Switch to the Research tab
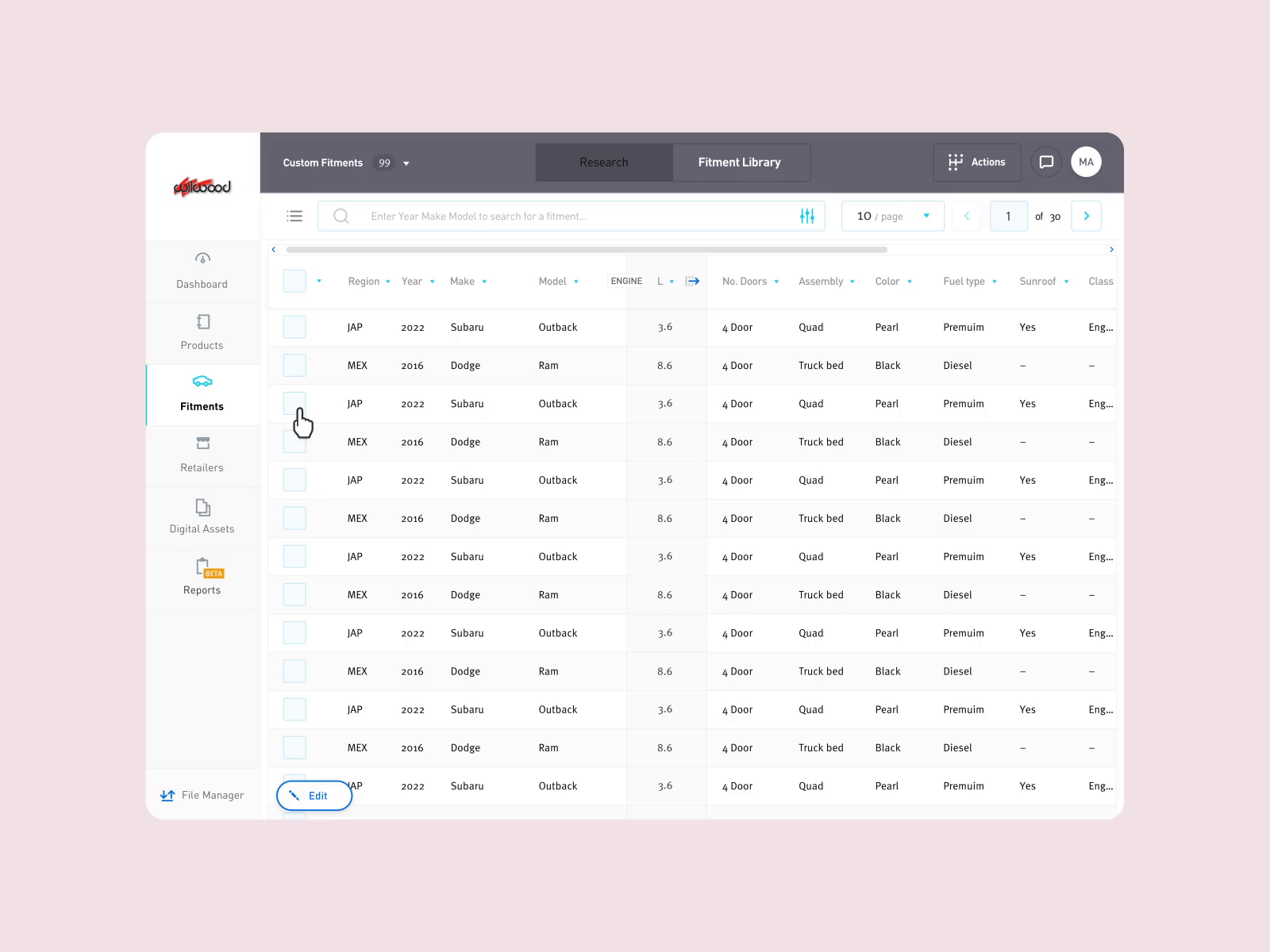Image resolution: width=1270 pixels, height=952 pixels. [604, 163]
